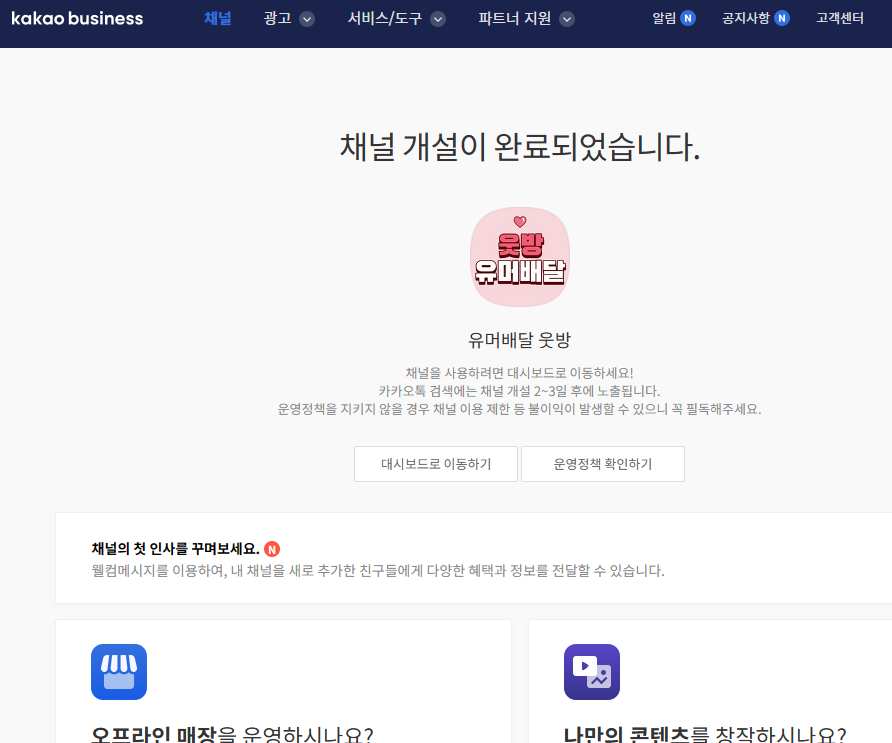892x743 pixels.
Task: Click the 유머배달 웃방 channel name text
Action: coord(519,340)
